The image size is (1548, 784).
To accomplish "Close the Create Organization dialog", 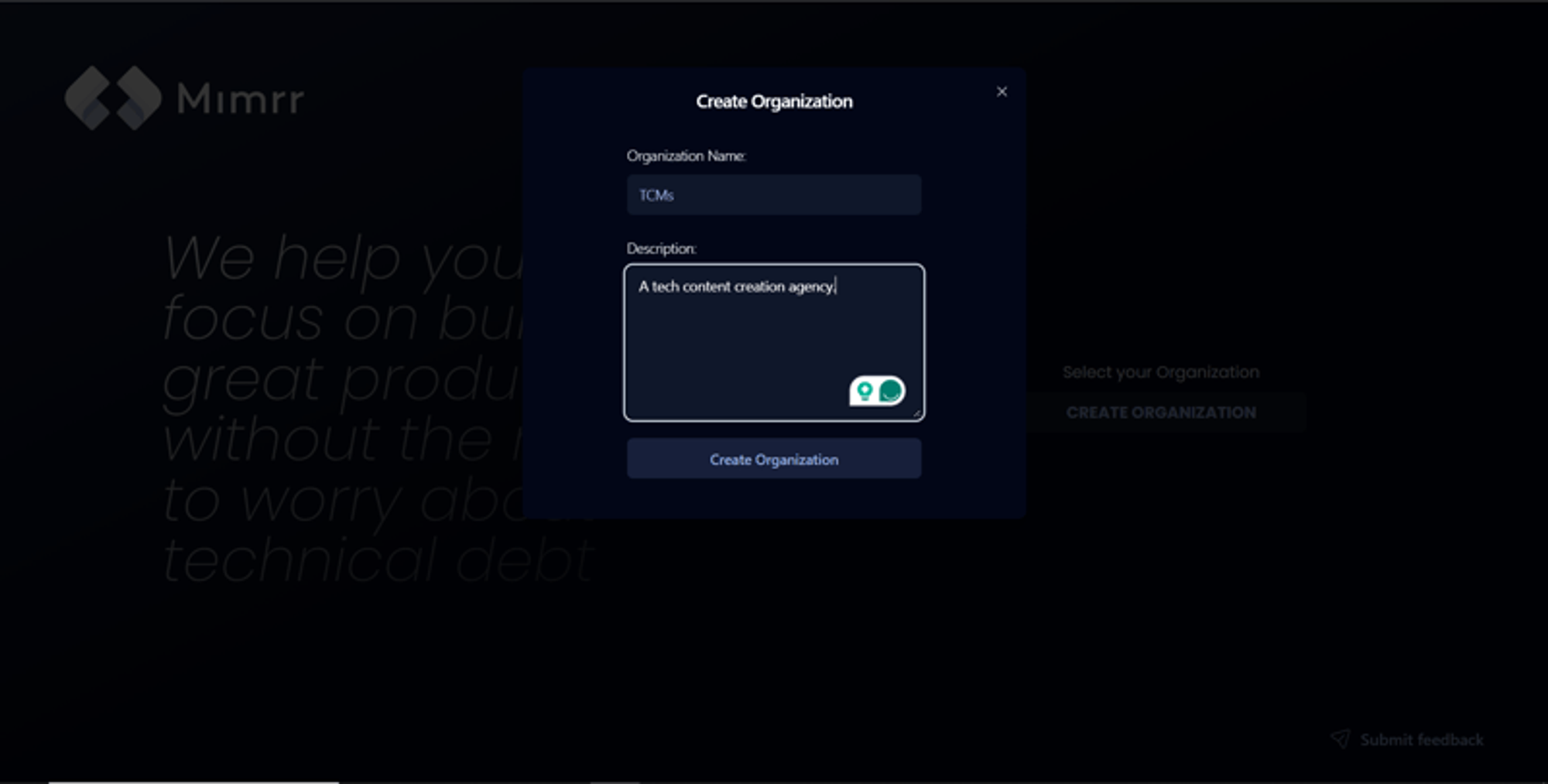I will tap(1002, 92).
